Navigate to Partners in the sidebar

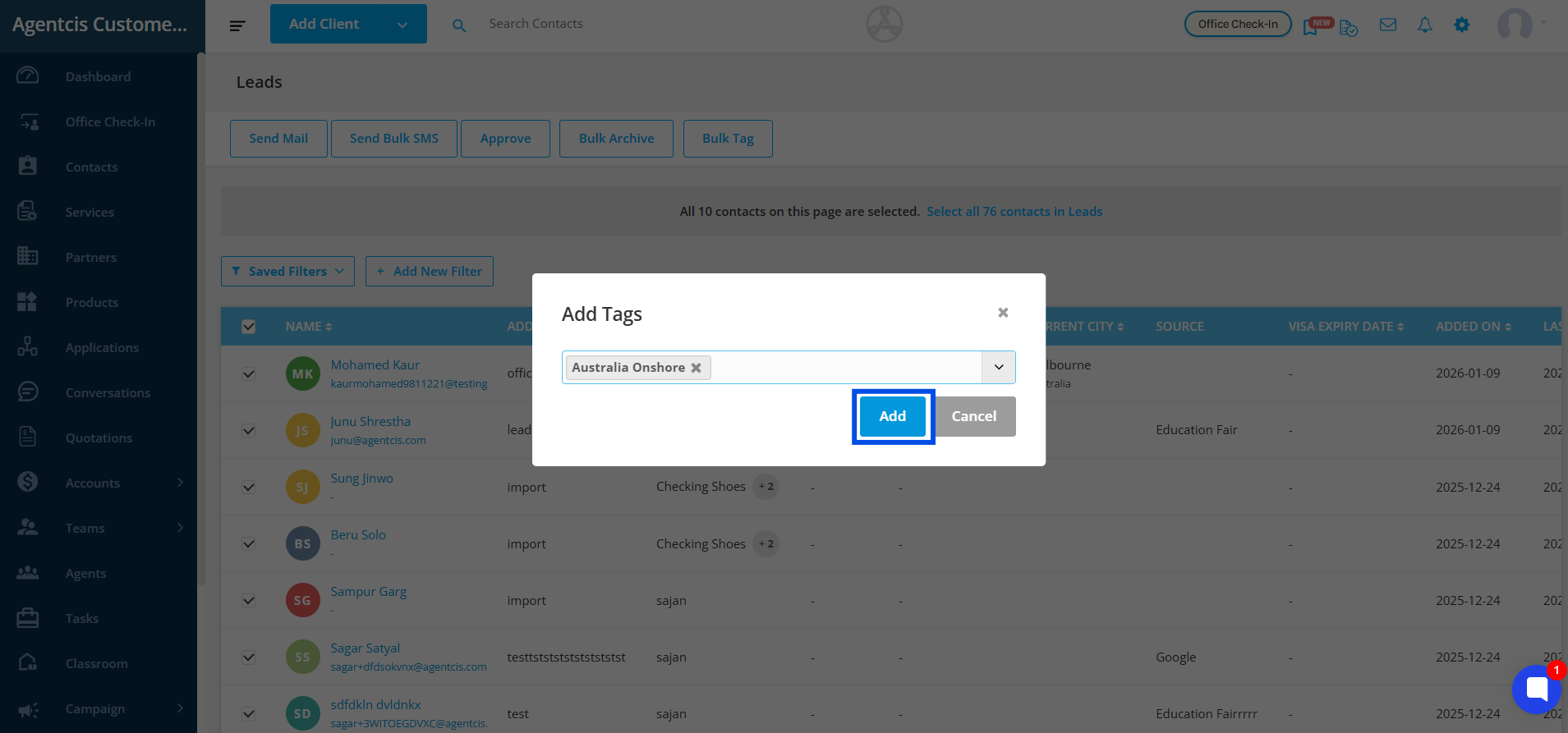point(91,257)
